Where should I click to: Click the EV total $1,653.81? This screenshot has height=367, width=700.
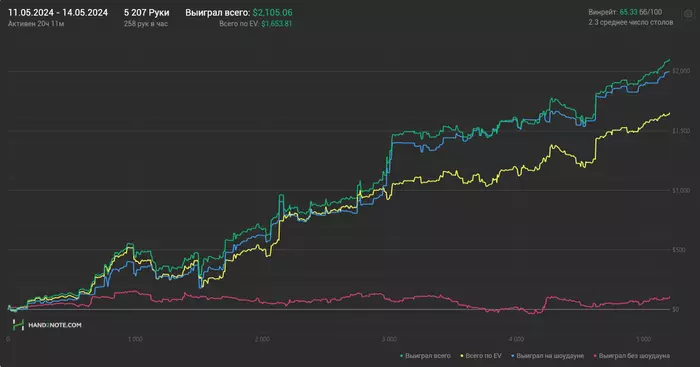276,24
